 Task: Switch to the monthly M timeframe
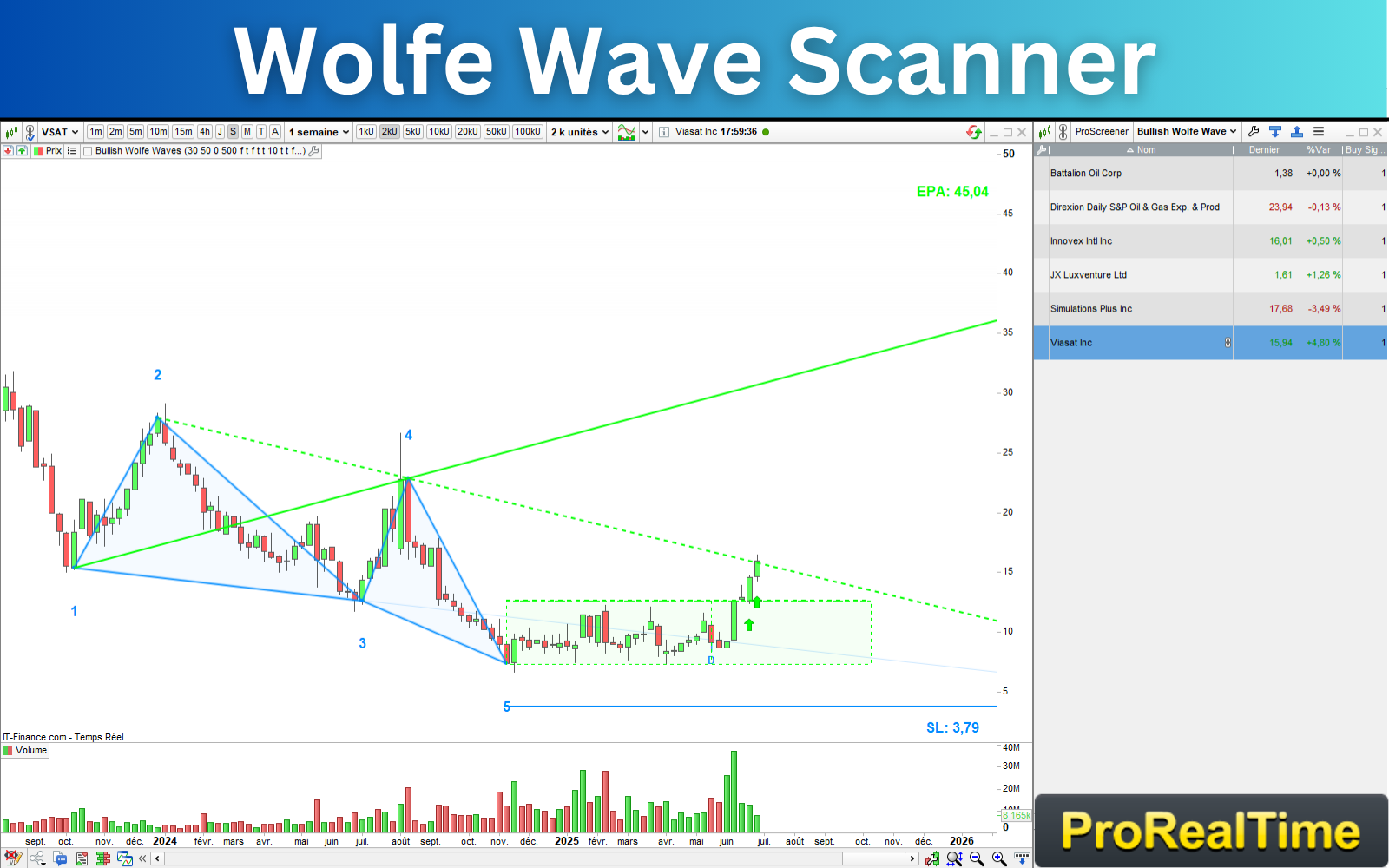(x=247, y=132)
